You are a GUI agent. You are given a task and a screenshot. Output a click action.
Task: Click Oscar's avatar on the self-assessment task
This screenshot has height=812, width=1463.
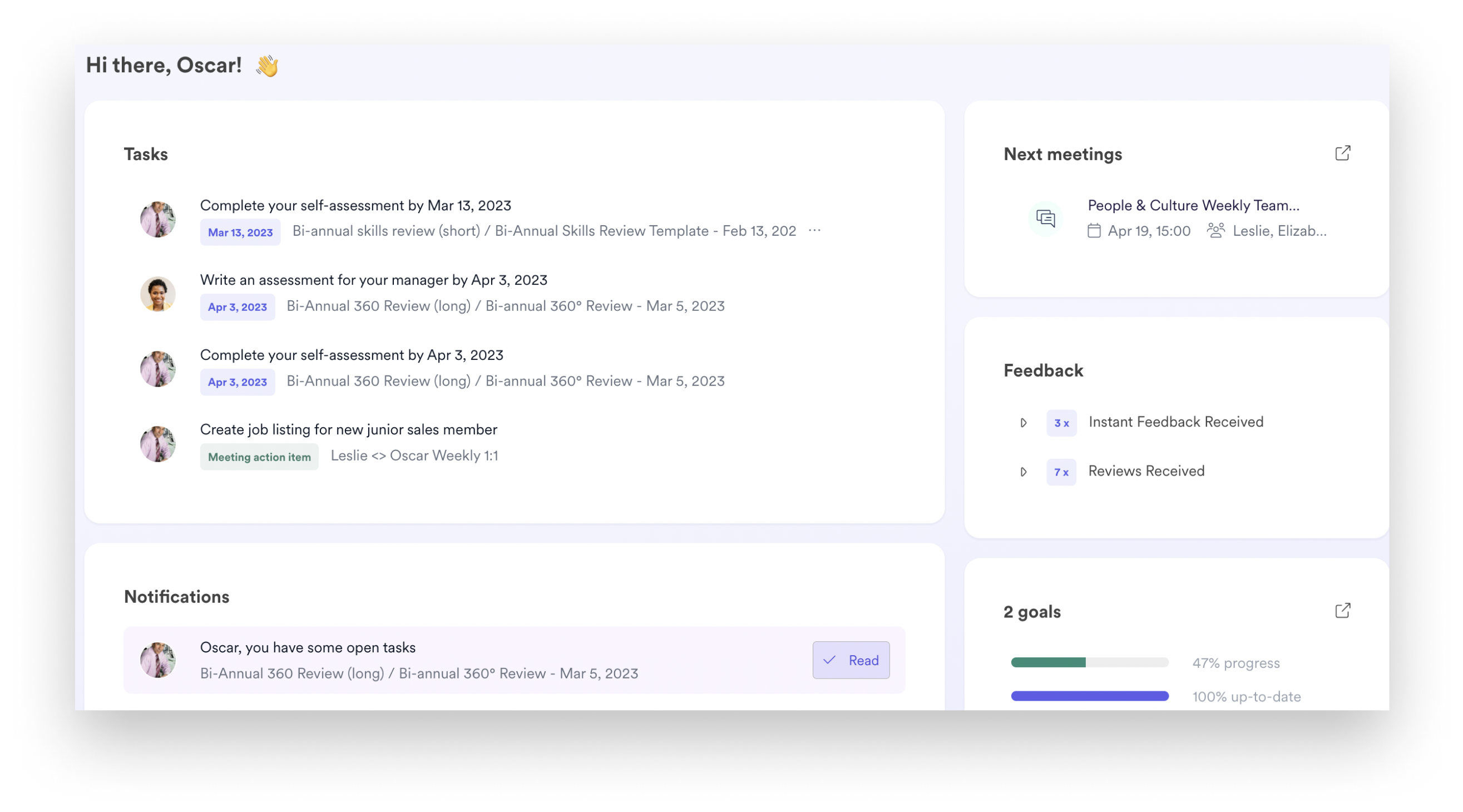pyautogui.click(x=158, y=219)
